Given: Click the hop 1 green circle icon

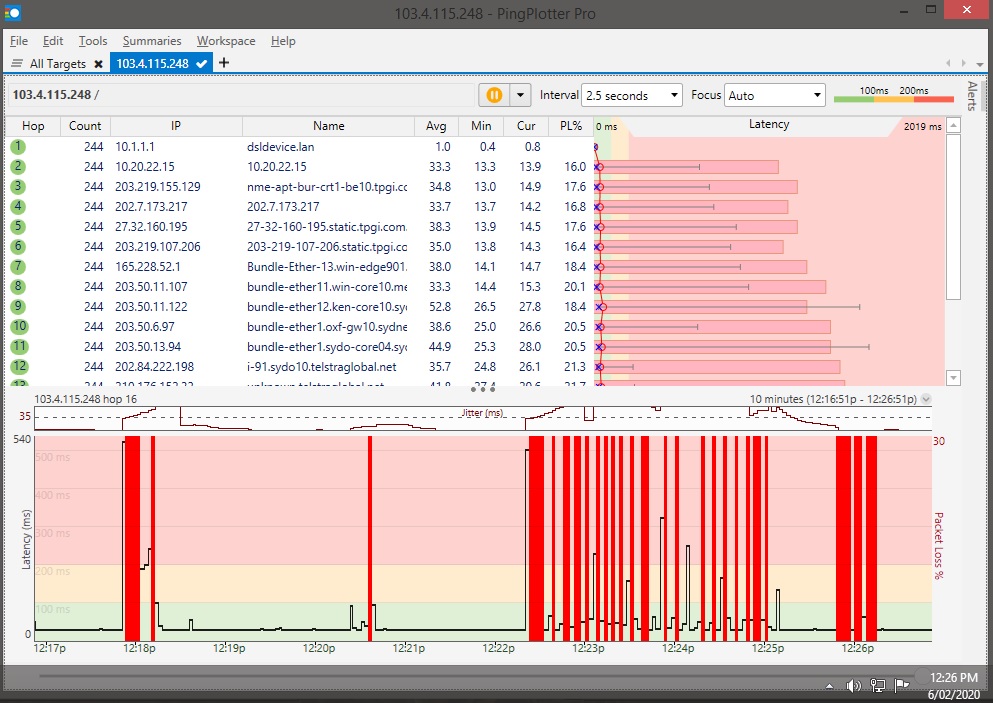Looking at the screenshot, I should [18, 146].
